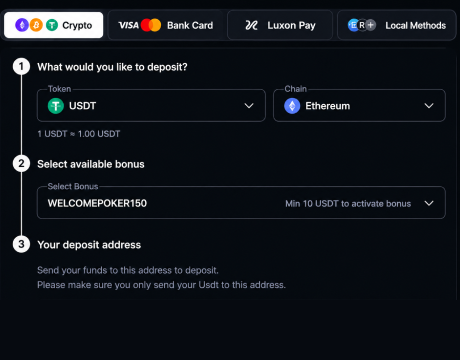The height and width of the screenshot is (360, 460).
Task: Click the Ethereum chain icon
Action: (x=292, y=106)
